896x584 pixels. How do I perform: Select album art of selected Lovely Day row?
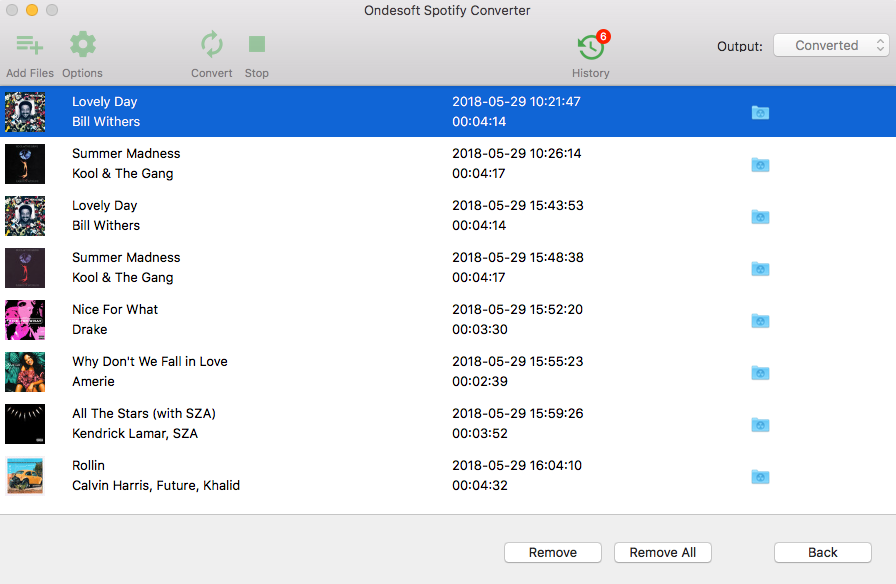(x=25, y=113)
